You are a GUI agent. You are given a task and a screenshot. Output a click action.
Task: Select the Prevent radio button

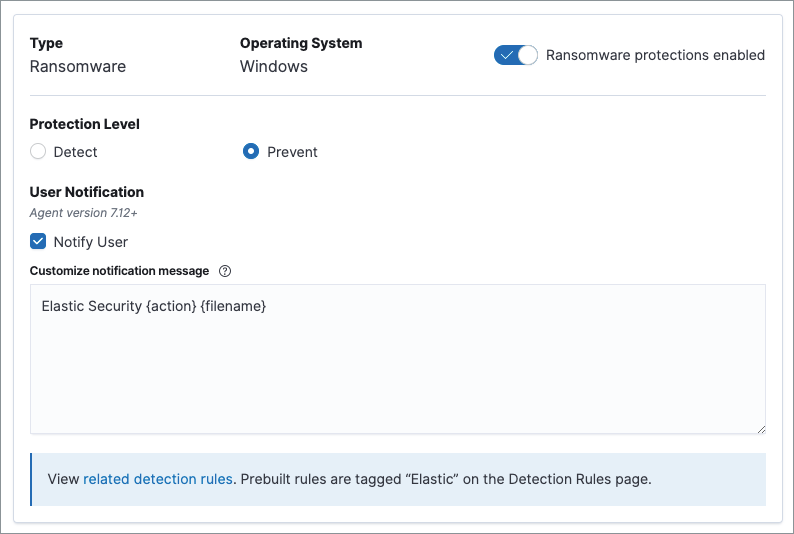tap(251, 152)
